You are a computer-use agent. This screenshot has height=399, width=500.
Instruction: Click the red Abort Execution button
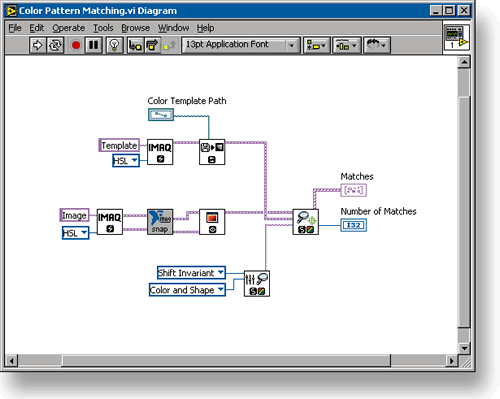pyautogui.click(x=76, y=45)
